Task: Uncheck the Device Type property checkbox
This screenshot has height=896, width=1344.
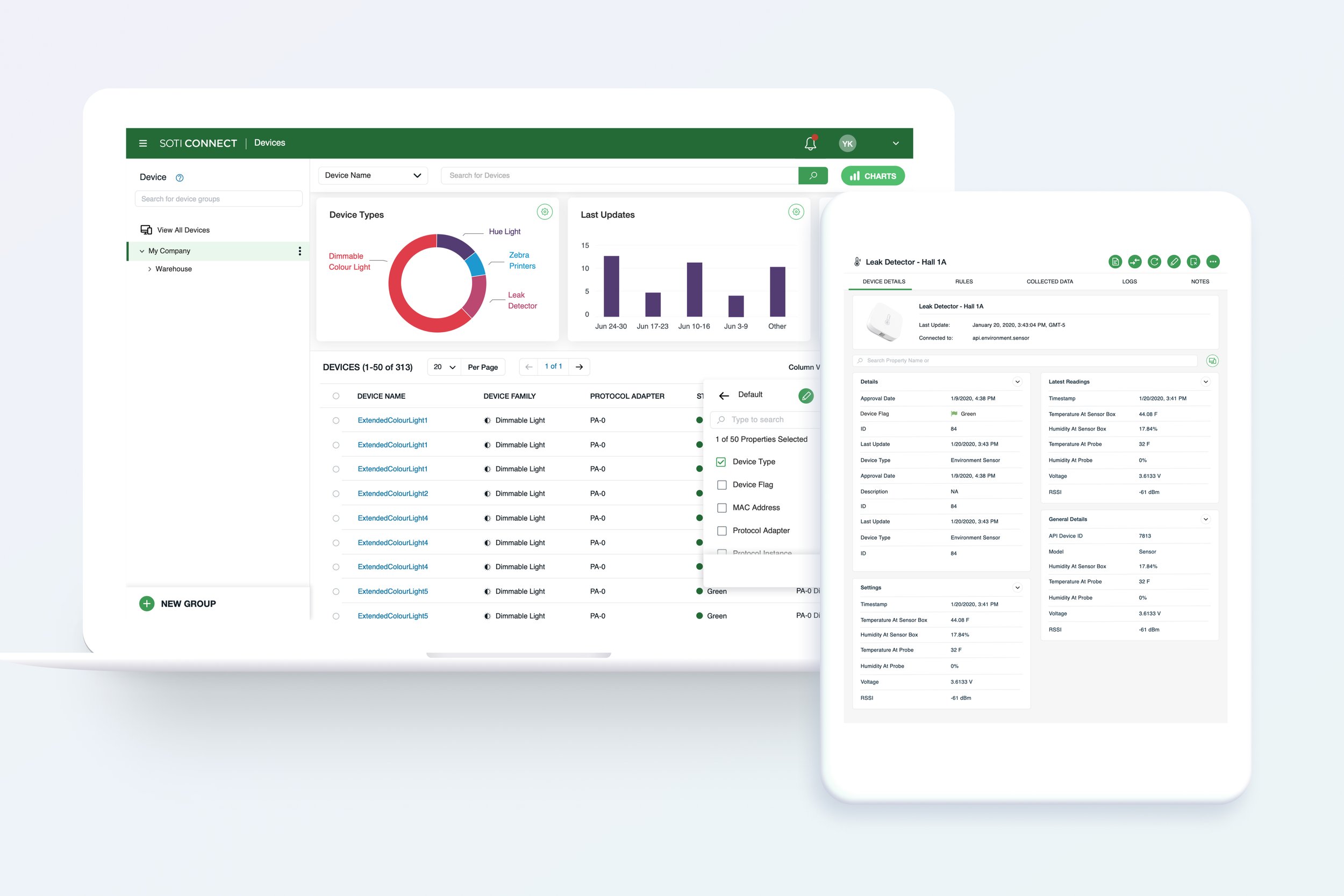Action: (721, 462)
